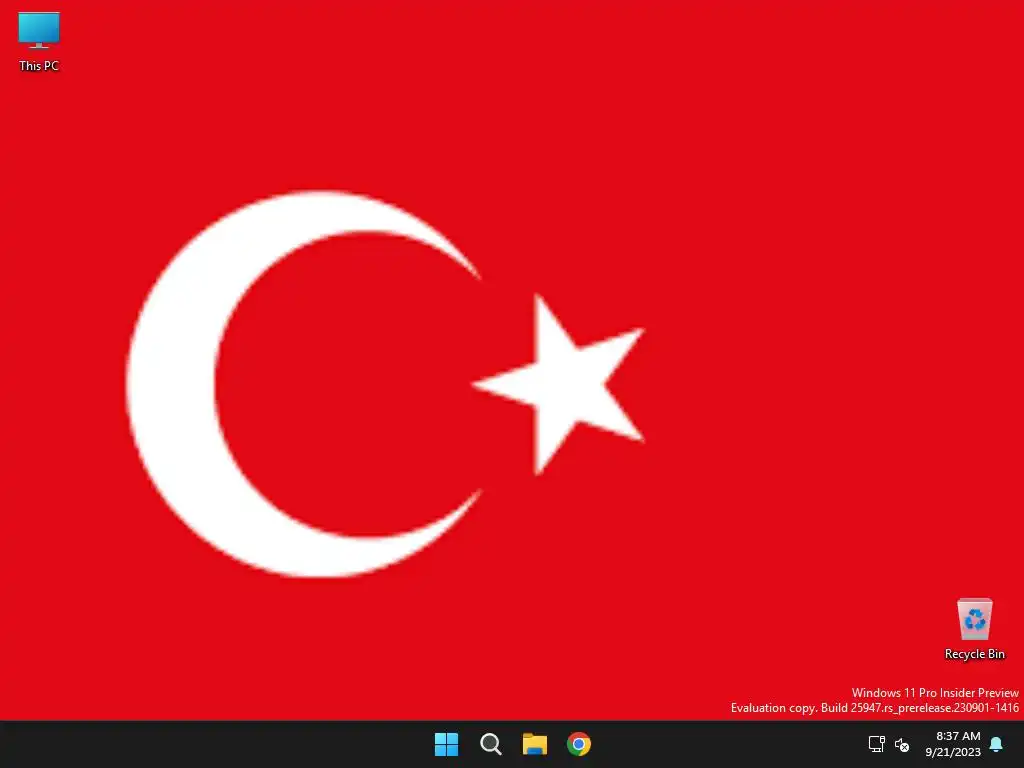Open taskbar Search
This screenshot has height=768, width=1024.
490,744
